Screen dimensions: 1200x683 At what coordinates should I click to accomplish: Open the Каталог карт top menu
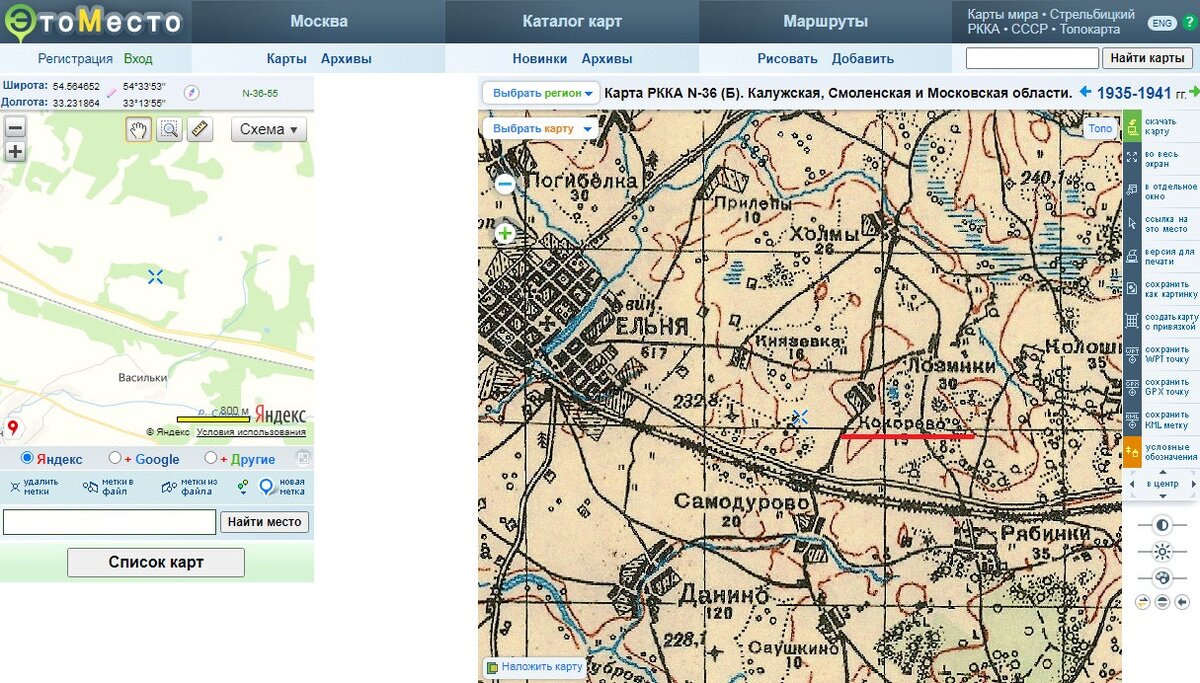tap(572, 21)
